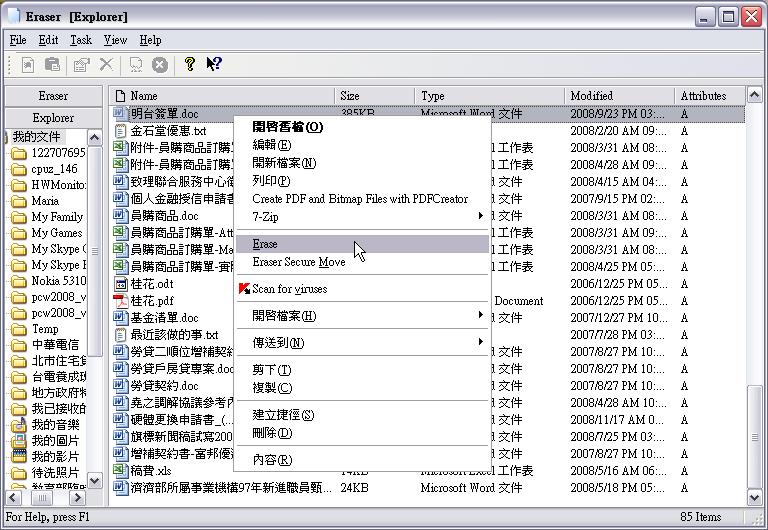The image size is (768, 530).
Task: Switch to the Eraser sidebar panel button
Action: [53, 96]
